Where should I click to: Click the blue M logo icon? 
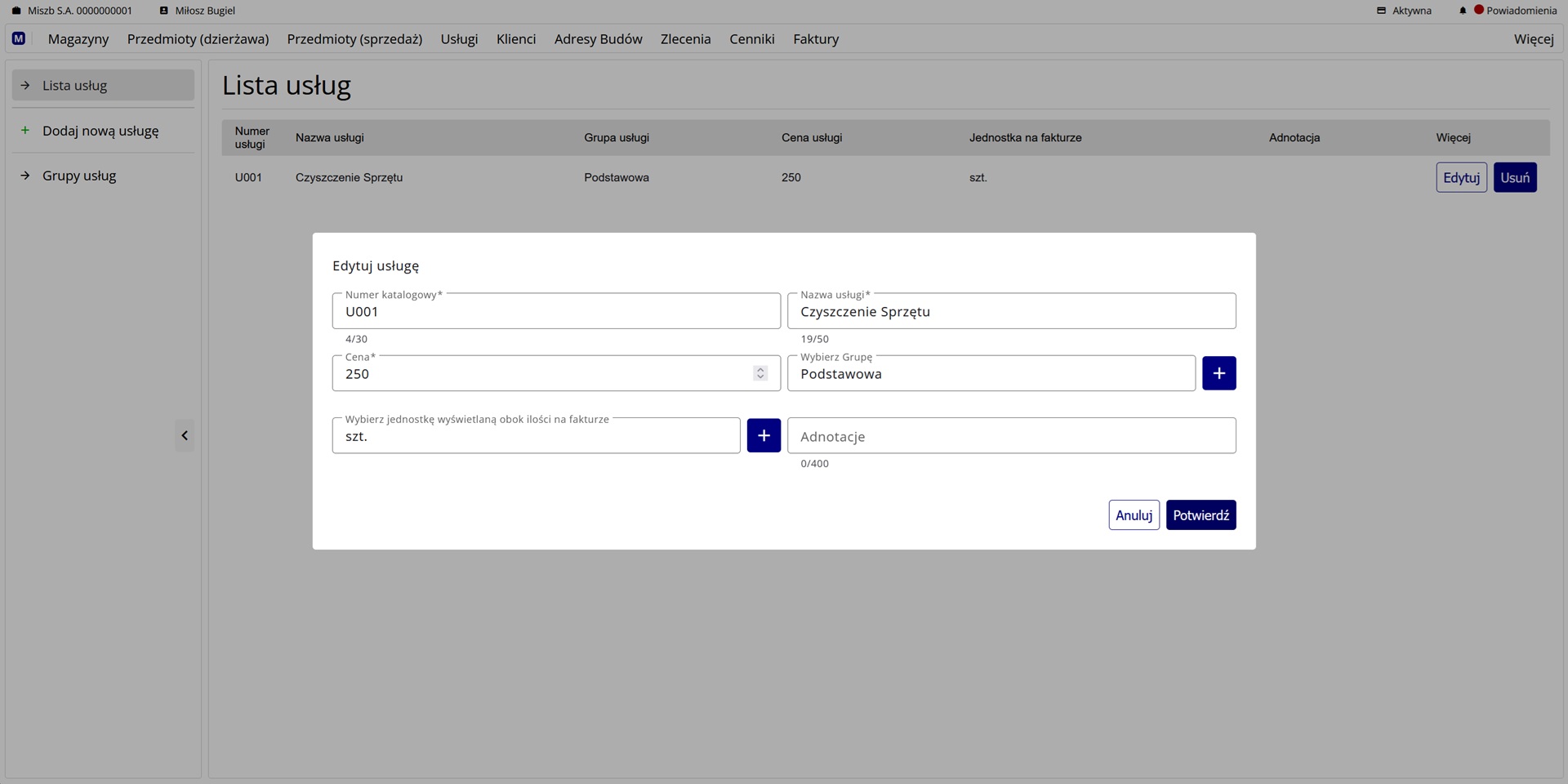19,38
